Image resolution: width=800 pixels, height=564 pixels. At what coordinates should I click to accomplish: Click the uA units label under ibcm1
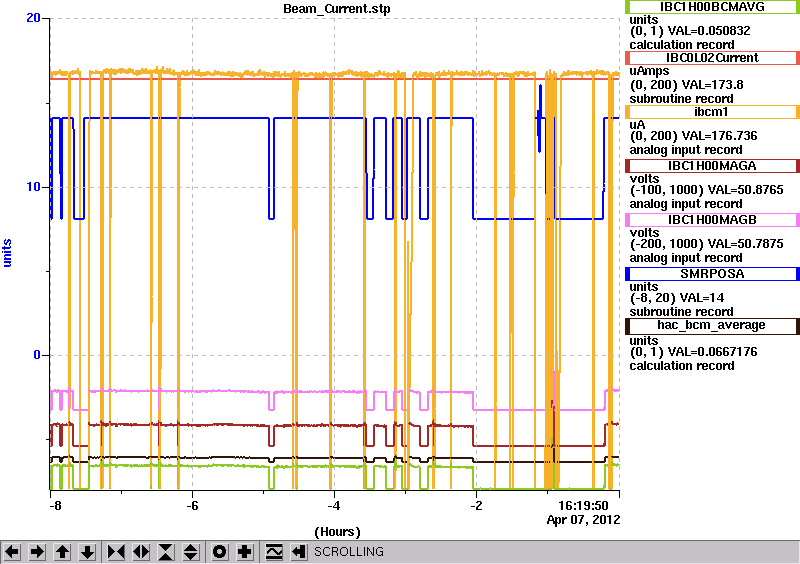coord(637,125)
